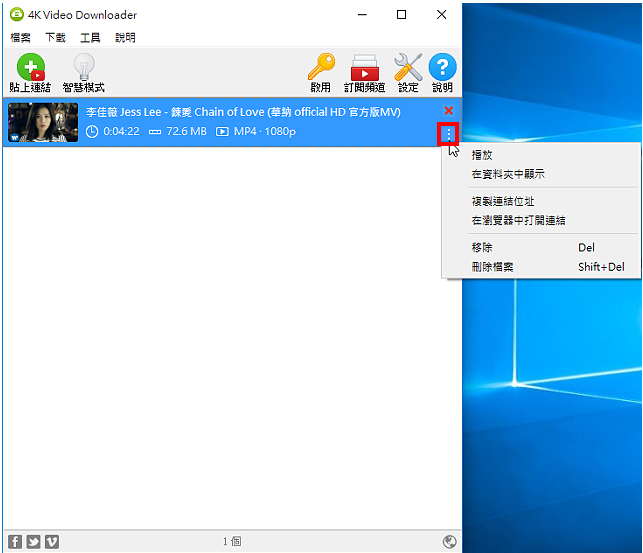643x553 pixels.
Task: Open the Vimeo icon in status bar
Action: click(52, 542)
